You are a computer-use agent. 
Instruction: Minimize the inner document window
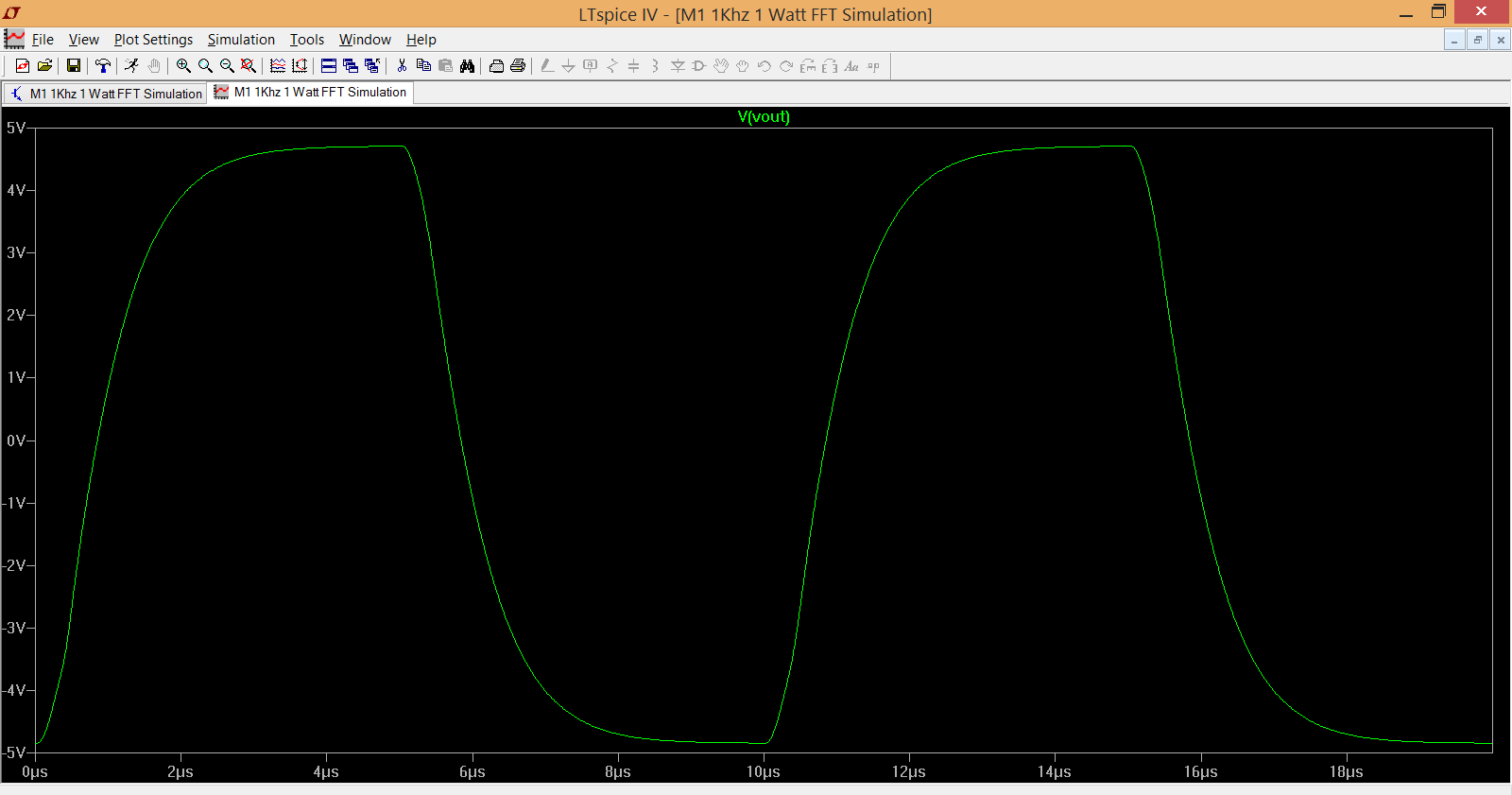[x=1454, y=40]
